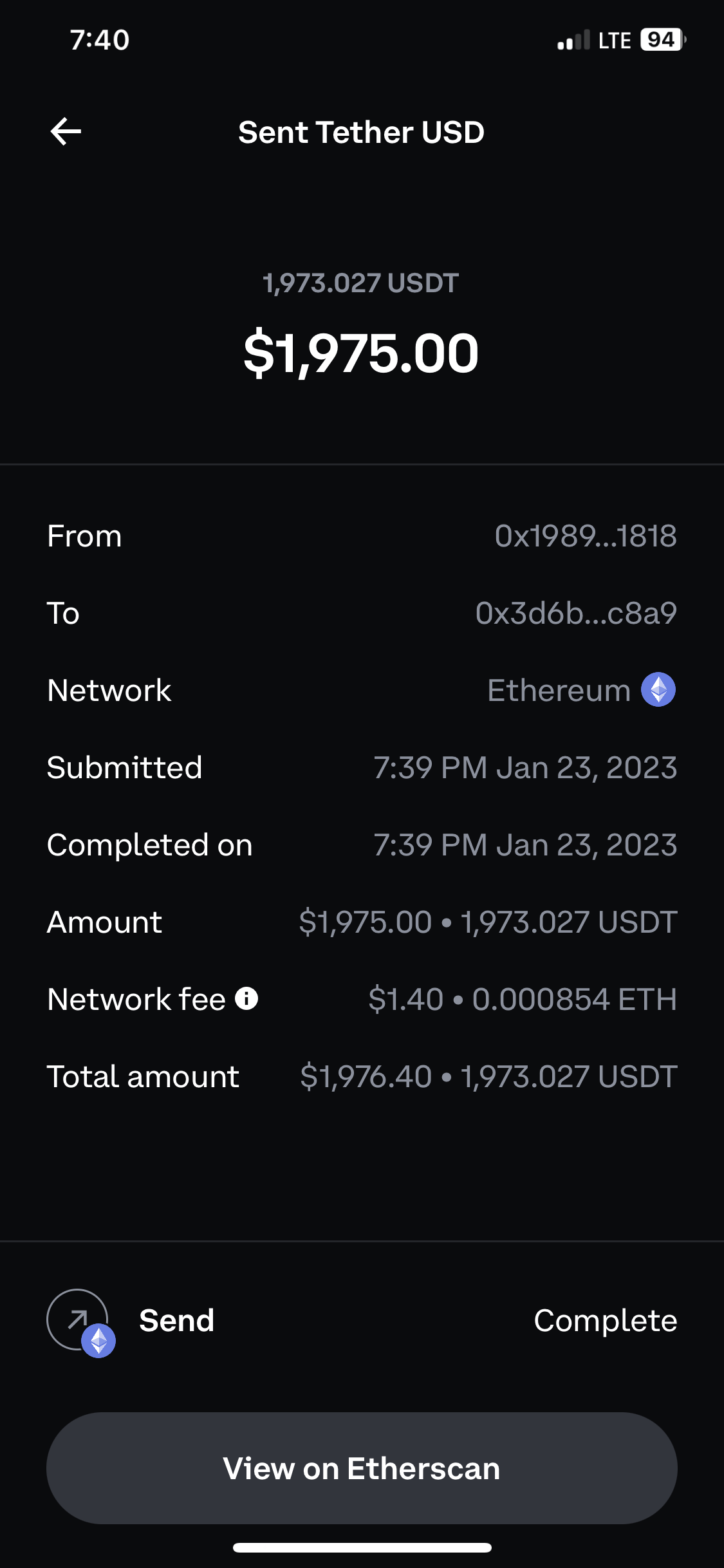724x1568 pixels.
Task: Tap the battery level indicator
Action: click(662, 40)
